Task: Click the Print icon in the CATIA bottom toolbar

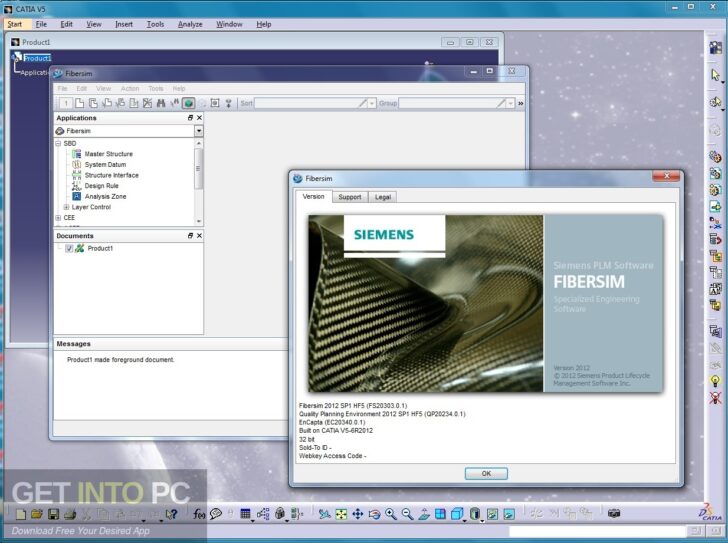Action: (x=70, y=514)
